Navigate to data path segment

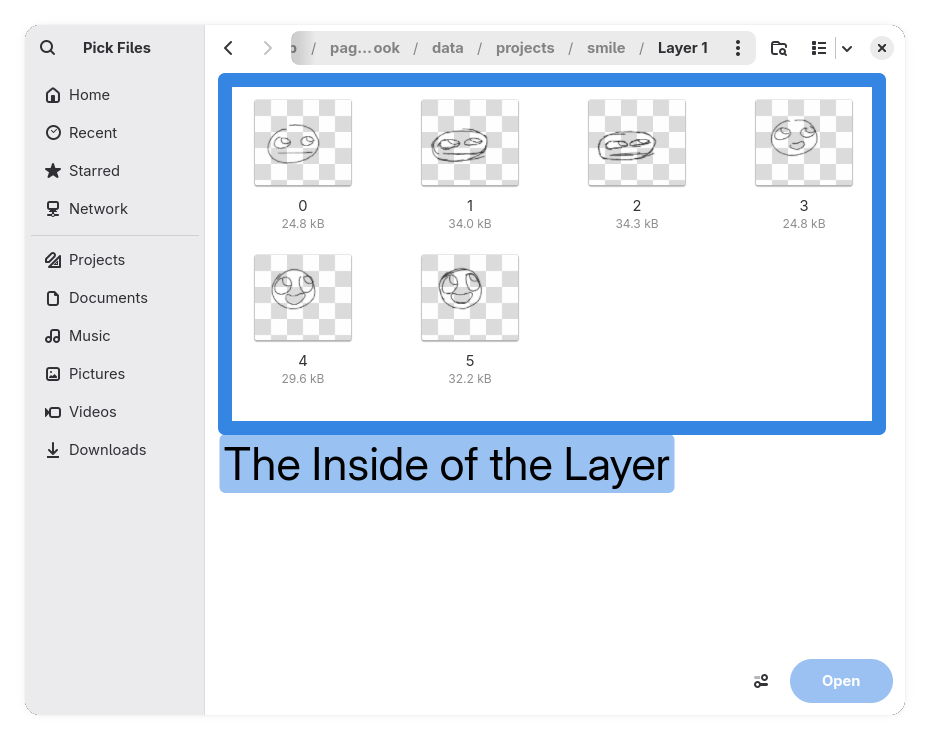(x=448, y=48)
